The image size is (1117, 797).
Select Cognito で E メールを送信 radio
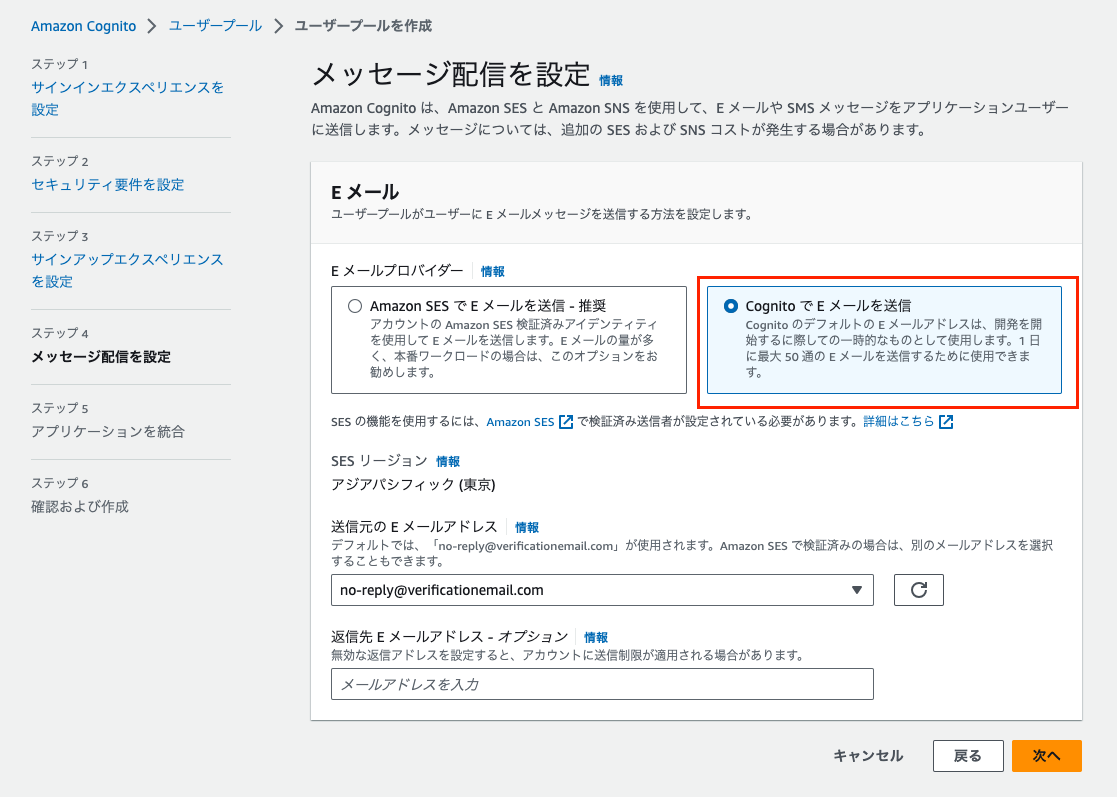[730, 306]
